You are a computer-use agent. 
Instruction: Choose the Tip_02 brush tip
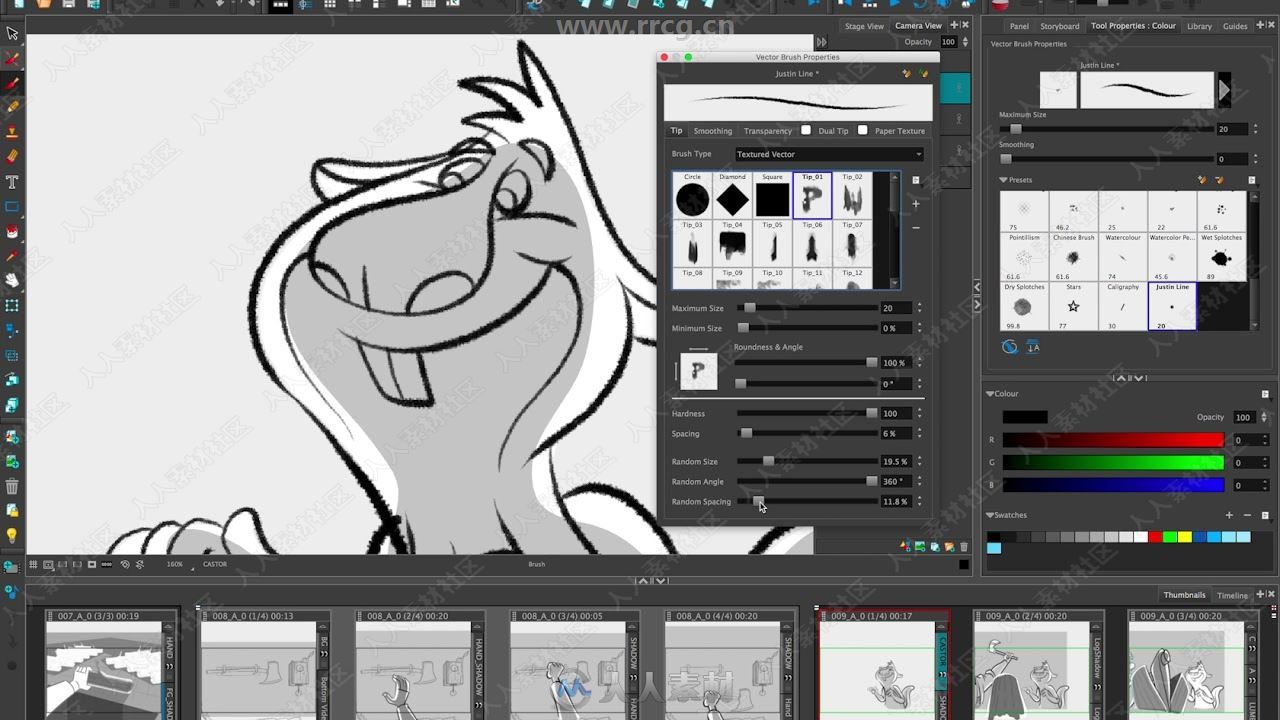[x=852, y=195]
